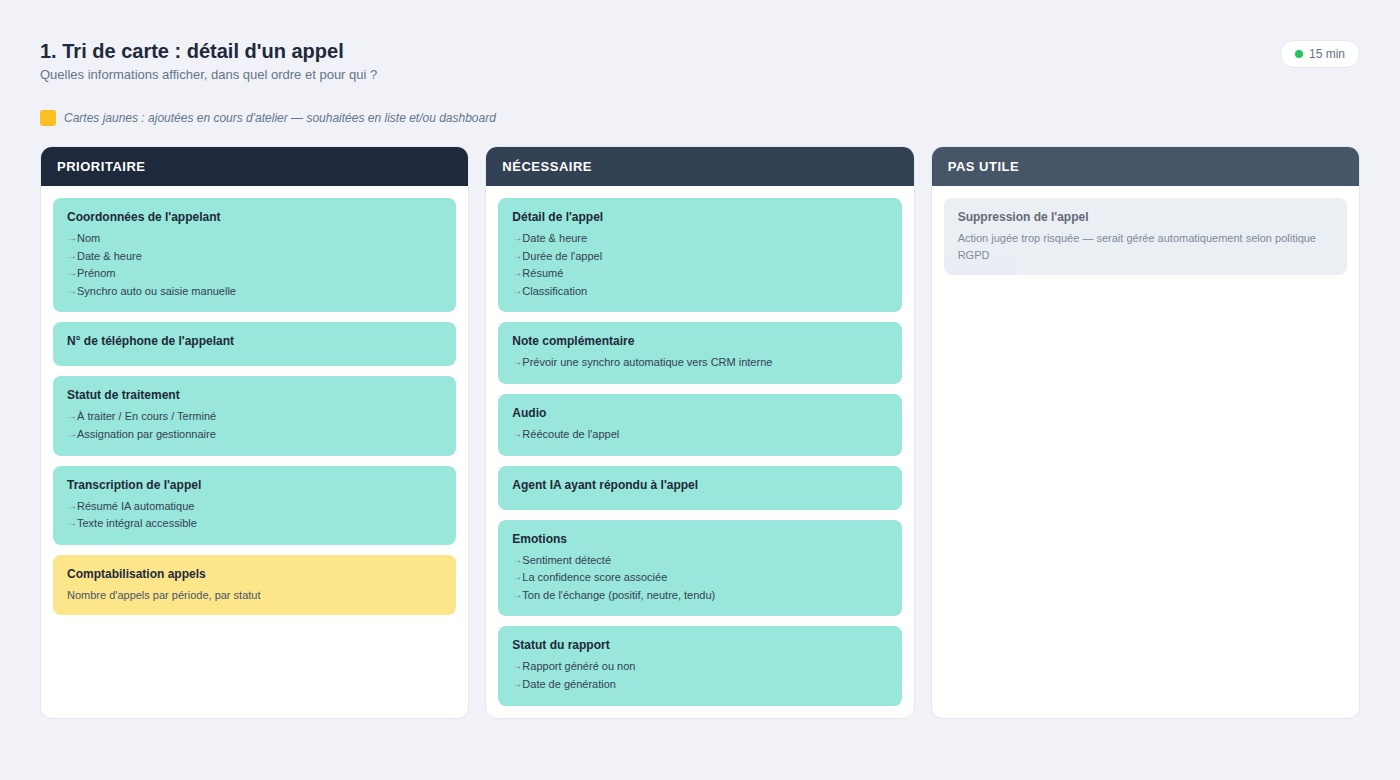Select the Transcription de l'appel card
The height and width of the screenshot is (780, 1400).
[254, 505]
